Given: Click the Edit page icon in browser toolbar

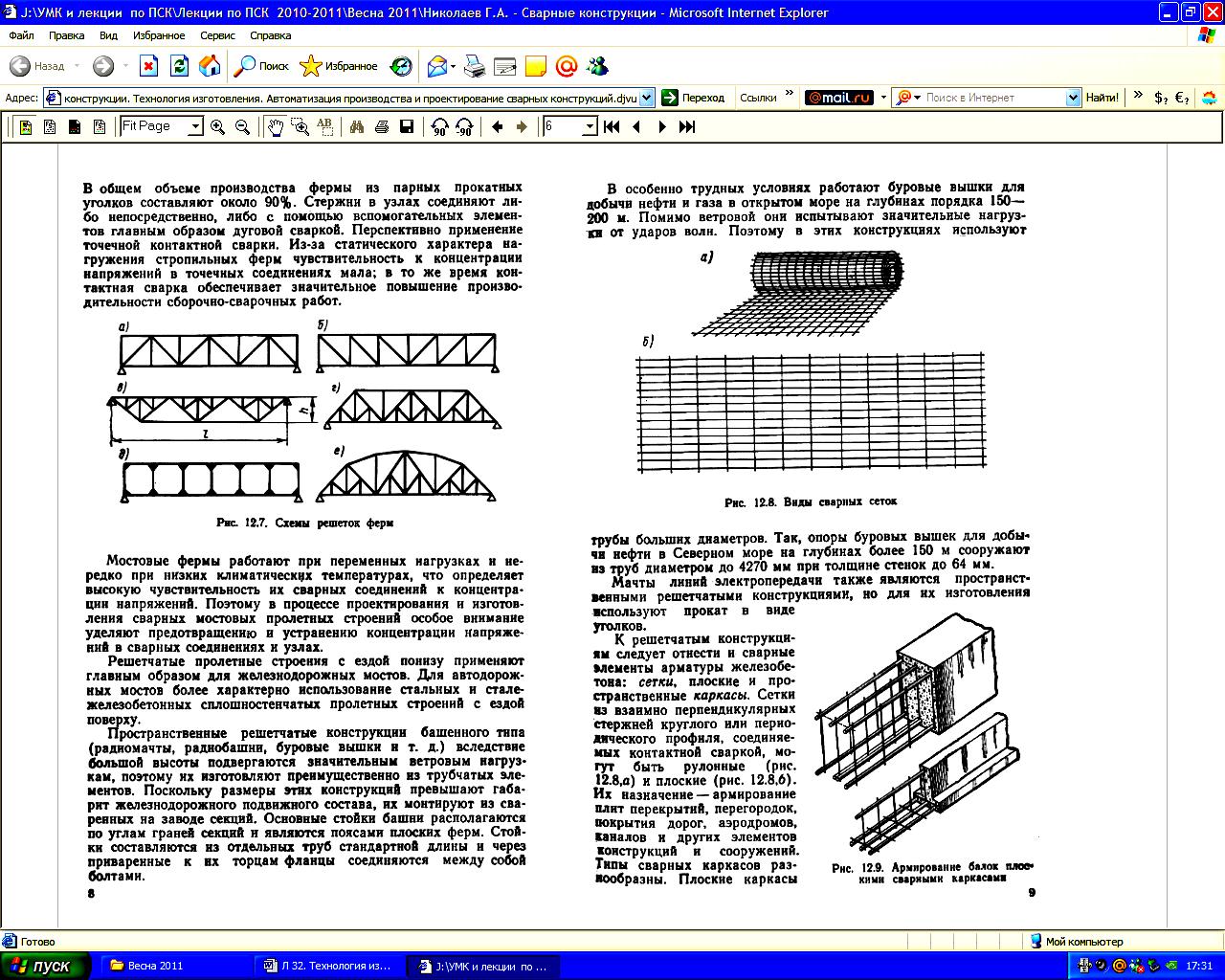Looking at the screenshot, I should coord(505,66).
